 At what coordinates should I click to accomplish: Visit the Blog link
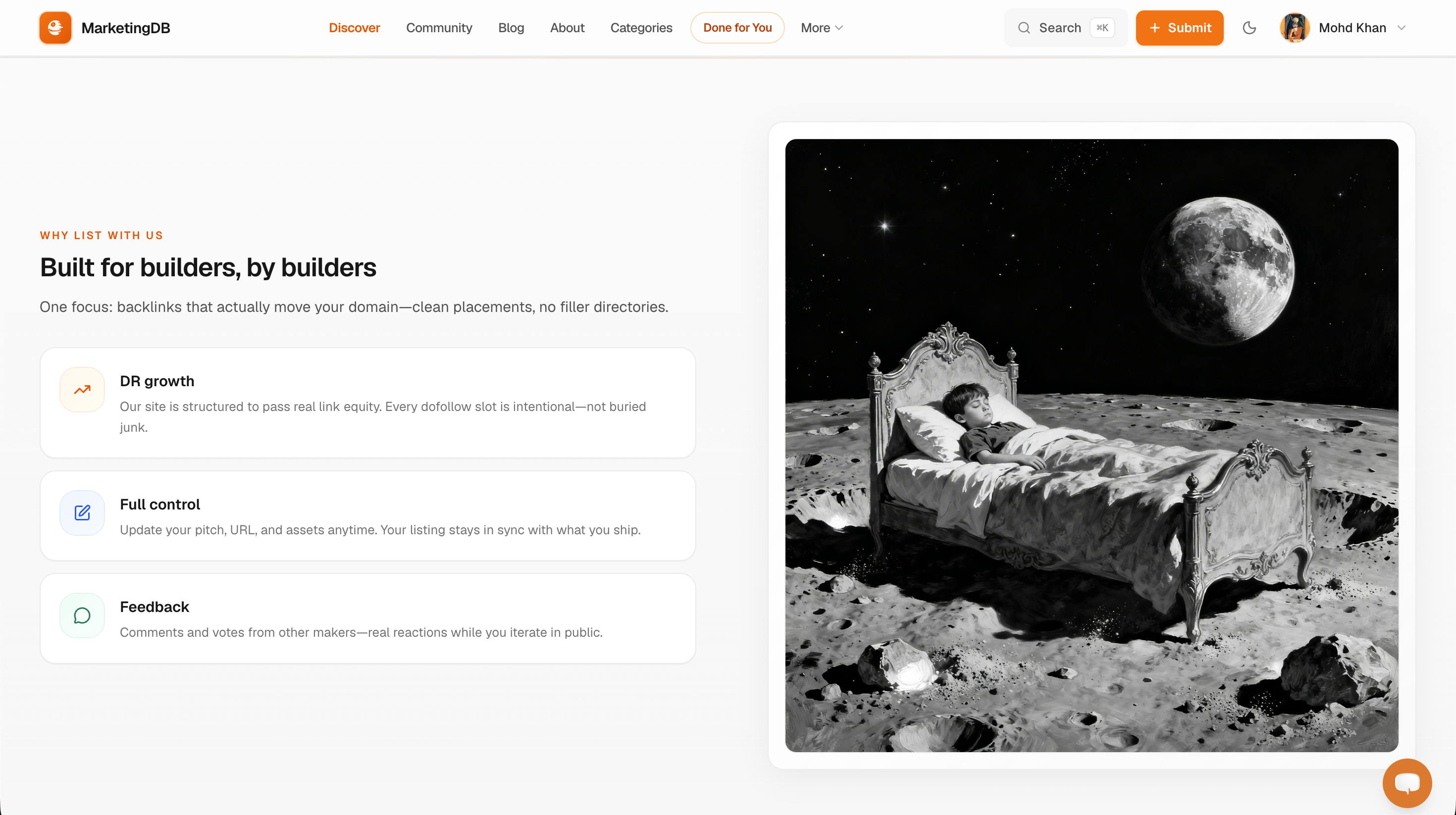click(x=511, y=28)
